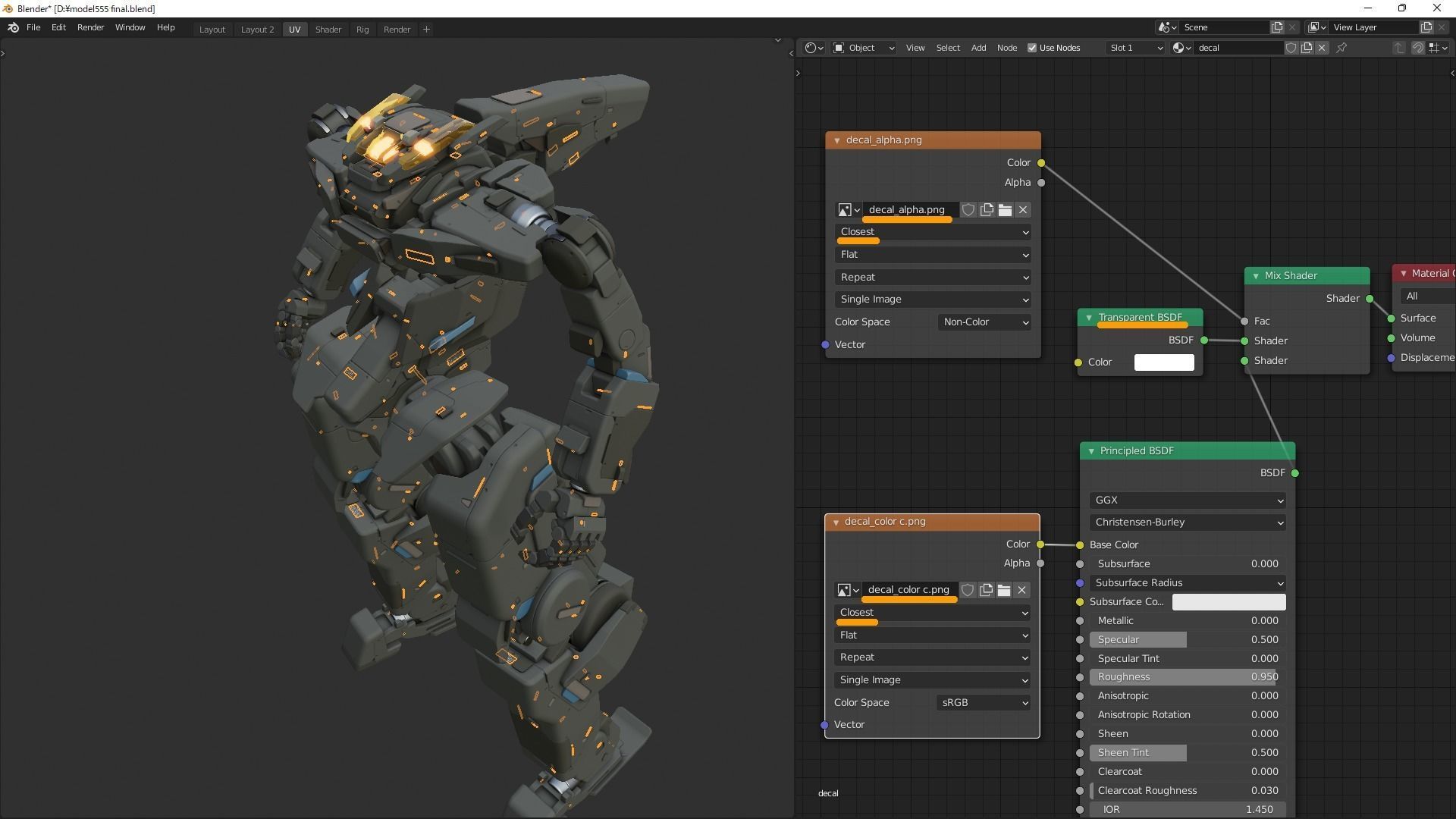1456x819 pixels.
Task: Open interpolation Closest dropdown in decal_alpha.png node
Action: pyautogui.click(x=933, y=232)
